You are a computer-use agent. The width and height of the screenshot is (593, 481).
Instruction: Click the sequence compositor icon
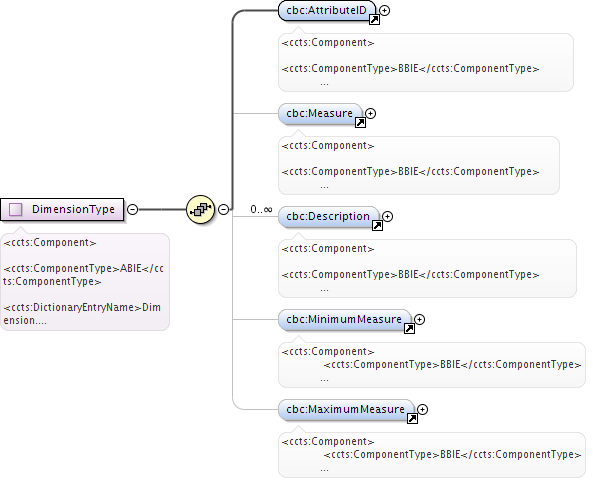pyautogui.click(x=200, y=209)
